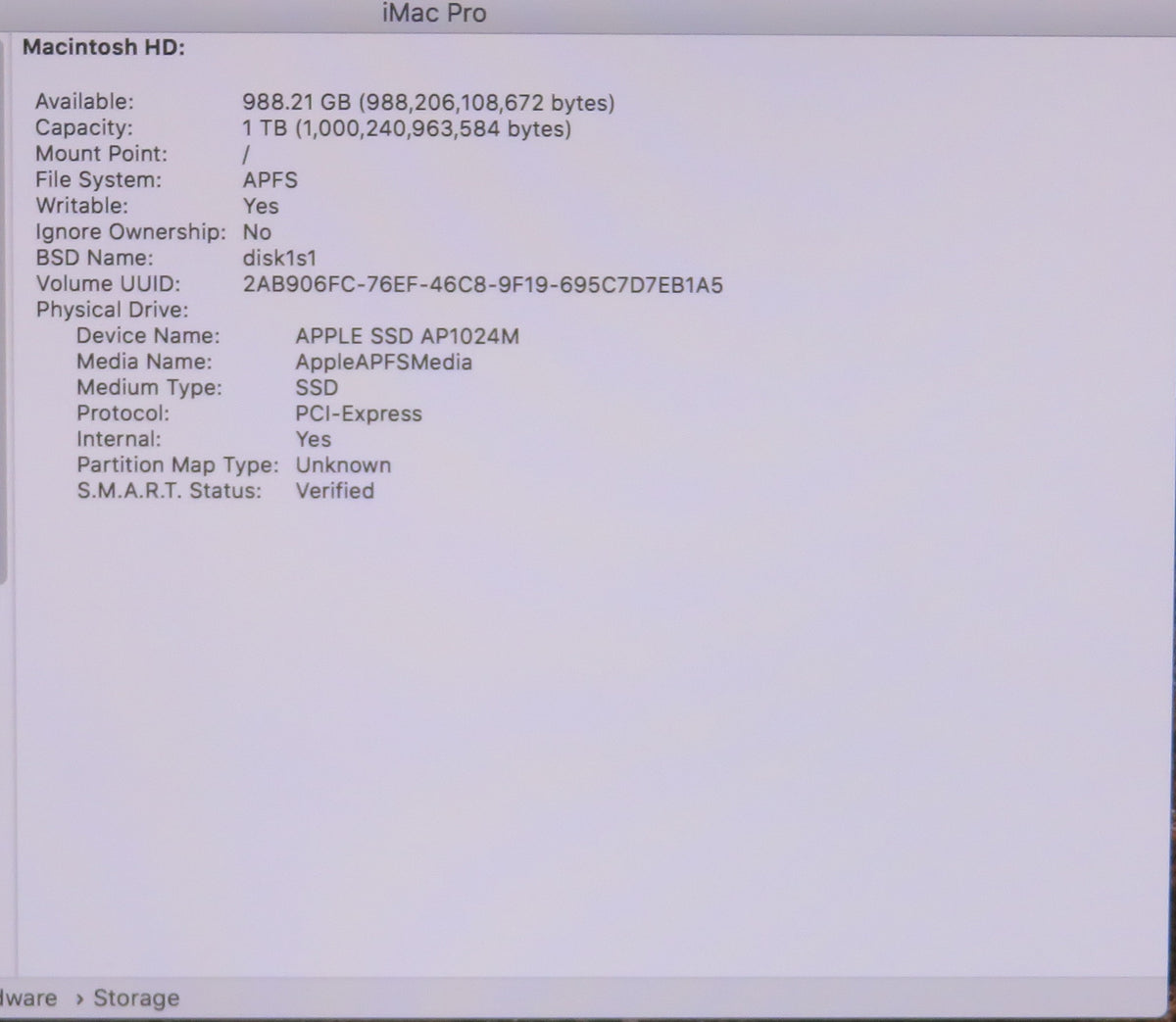
Task: Click the Mount Point value slash
Action: tap(246, 155)
